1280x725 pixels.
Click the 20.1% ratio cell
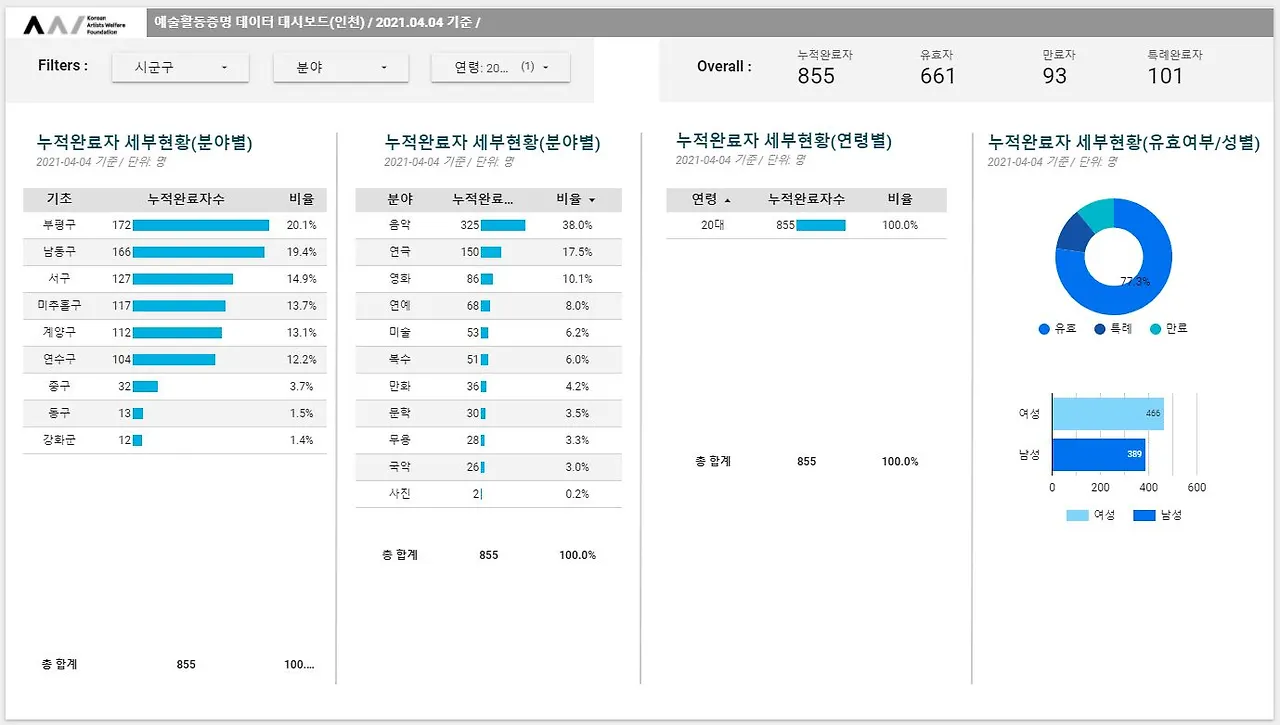(x=301, y=225)
